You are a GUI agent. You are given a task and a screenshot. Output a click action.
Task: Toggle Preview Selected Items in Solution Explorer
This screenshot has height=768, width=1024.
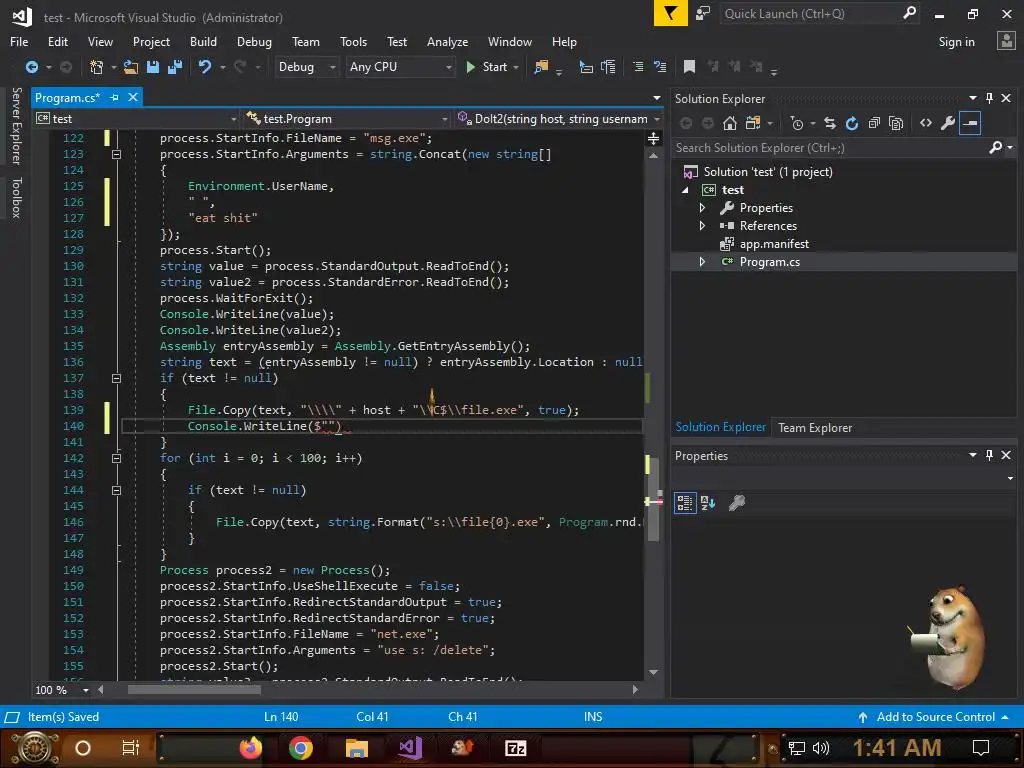click(x=970, y=123)
